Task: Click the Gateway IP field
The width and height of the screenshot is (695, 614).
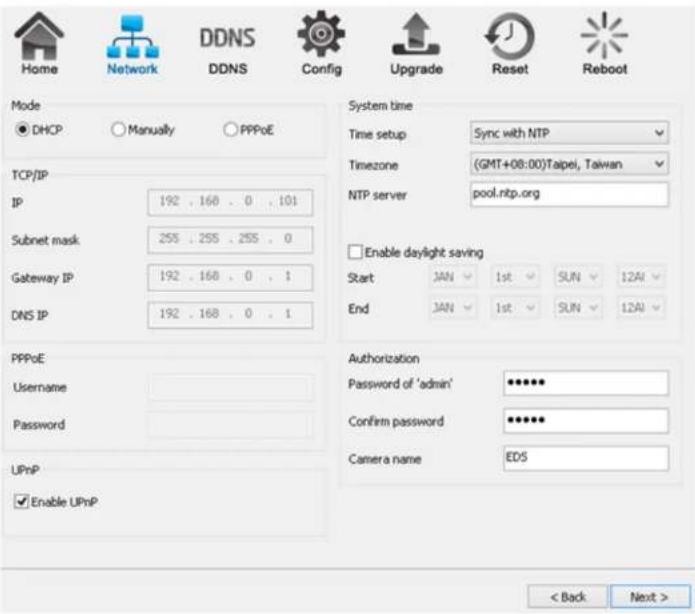Action: [x=230, y=278]
